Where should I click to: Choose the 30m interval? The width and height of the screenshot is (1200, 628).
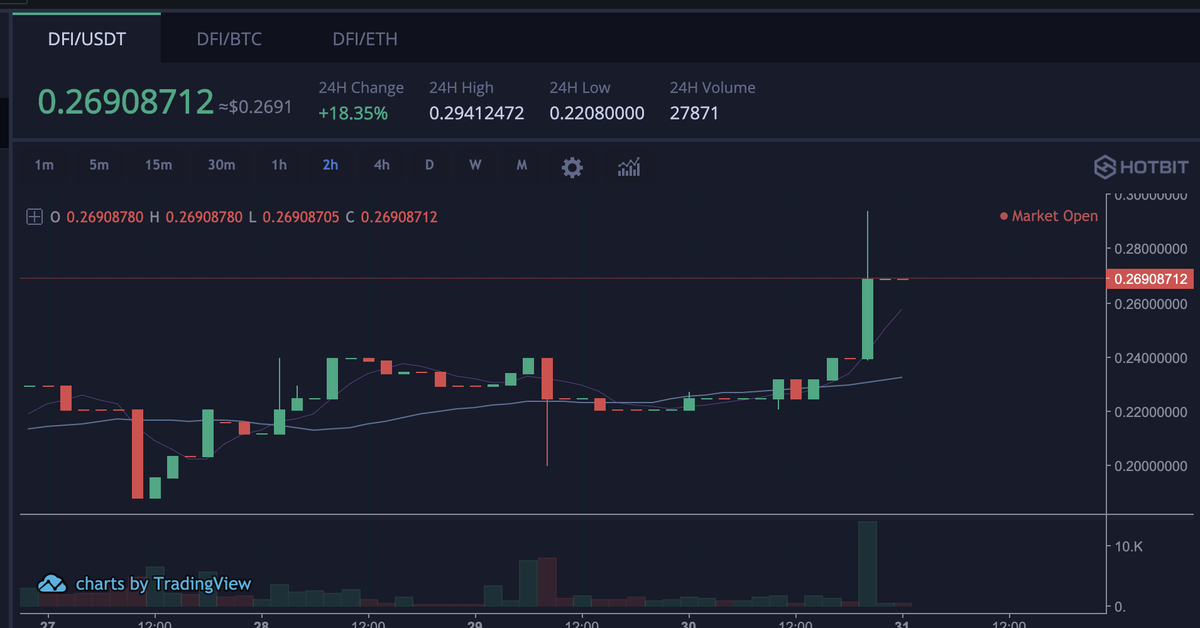221,166
